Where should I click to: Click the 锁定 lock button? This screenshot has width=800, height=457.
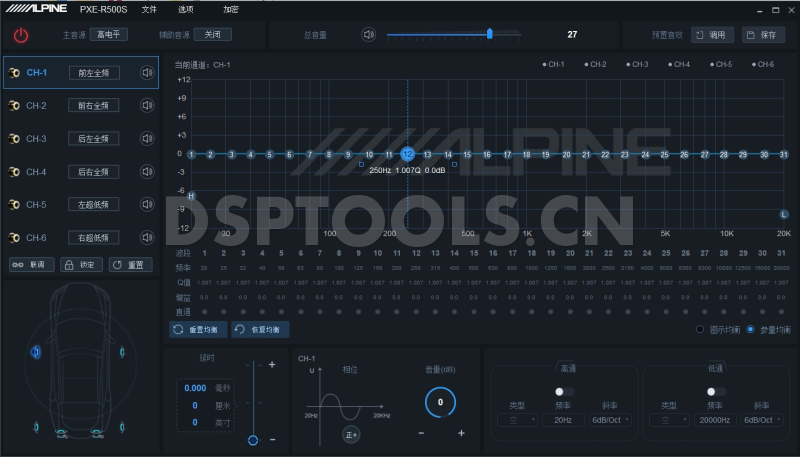[x=82, y=265]
